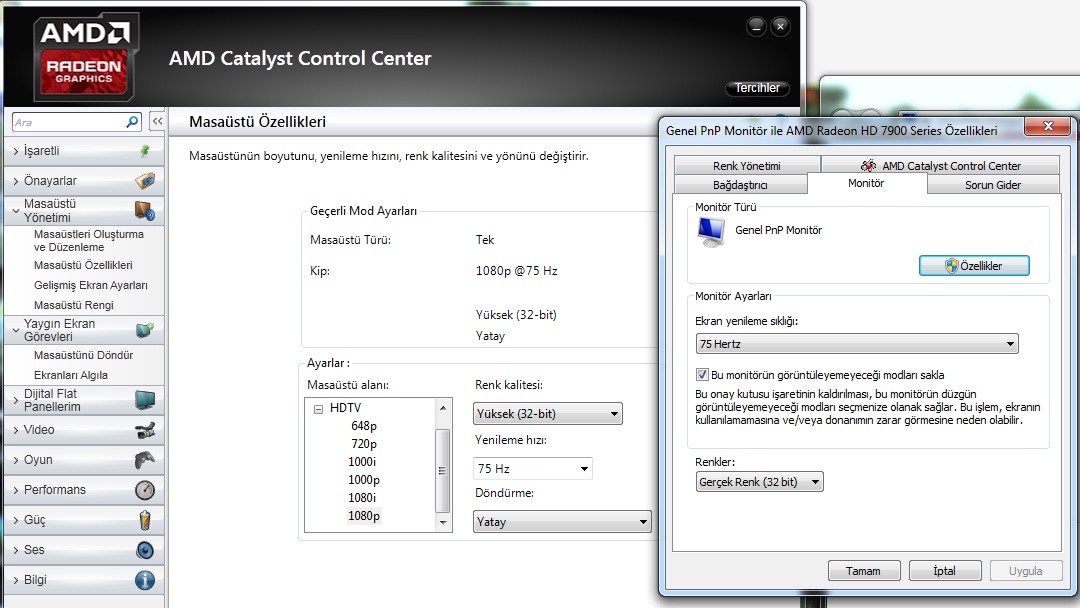1080x608 pixels.
Task: Open the Döndürme Yatay dropdown
Action: (x=562, y=521)
